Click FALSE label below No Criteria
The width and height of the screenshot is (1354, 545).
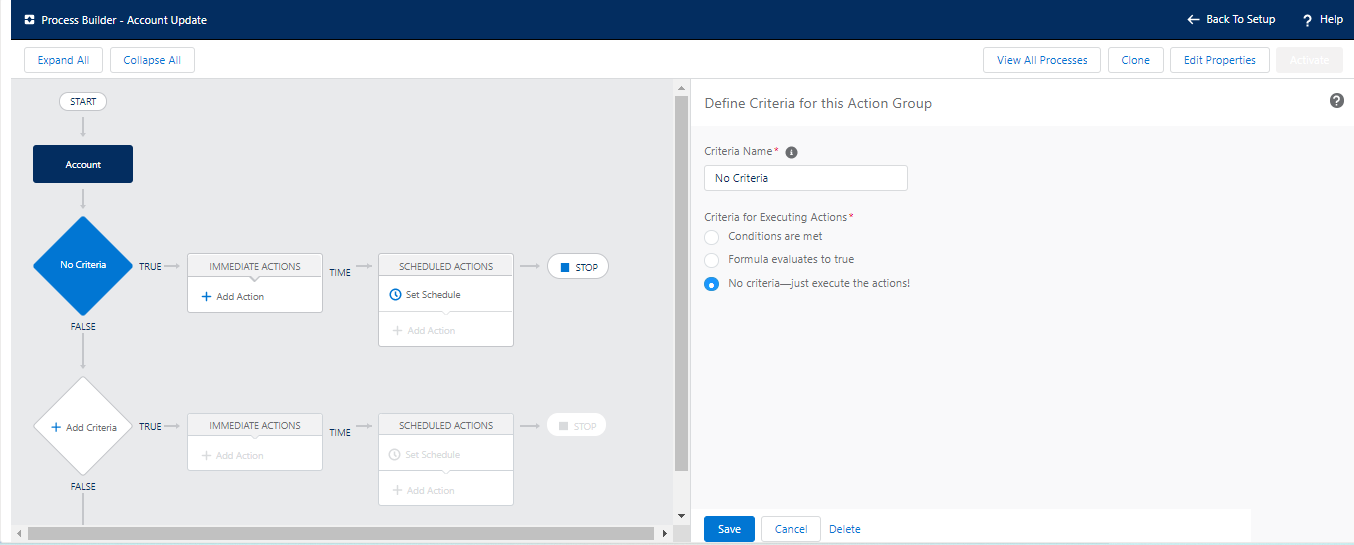83,327
